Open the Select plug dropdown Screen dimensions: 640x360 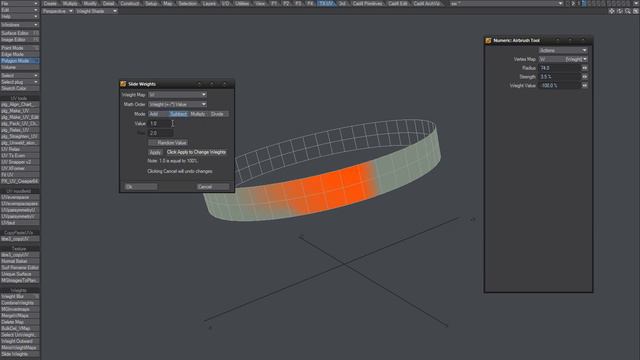(x=20, y=82)
